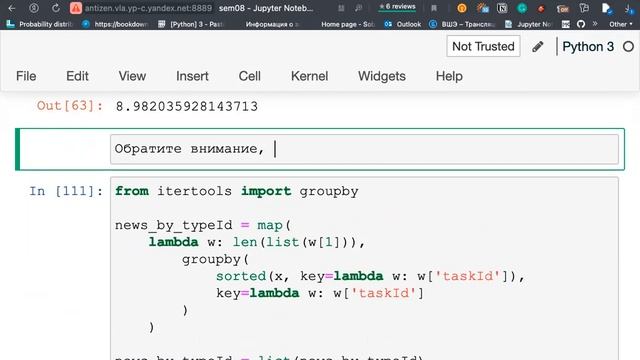640x360 pixels.
Task: Open the Edit menu
Action: (x=77, y=76)
